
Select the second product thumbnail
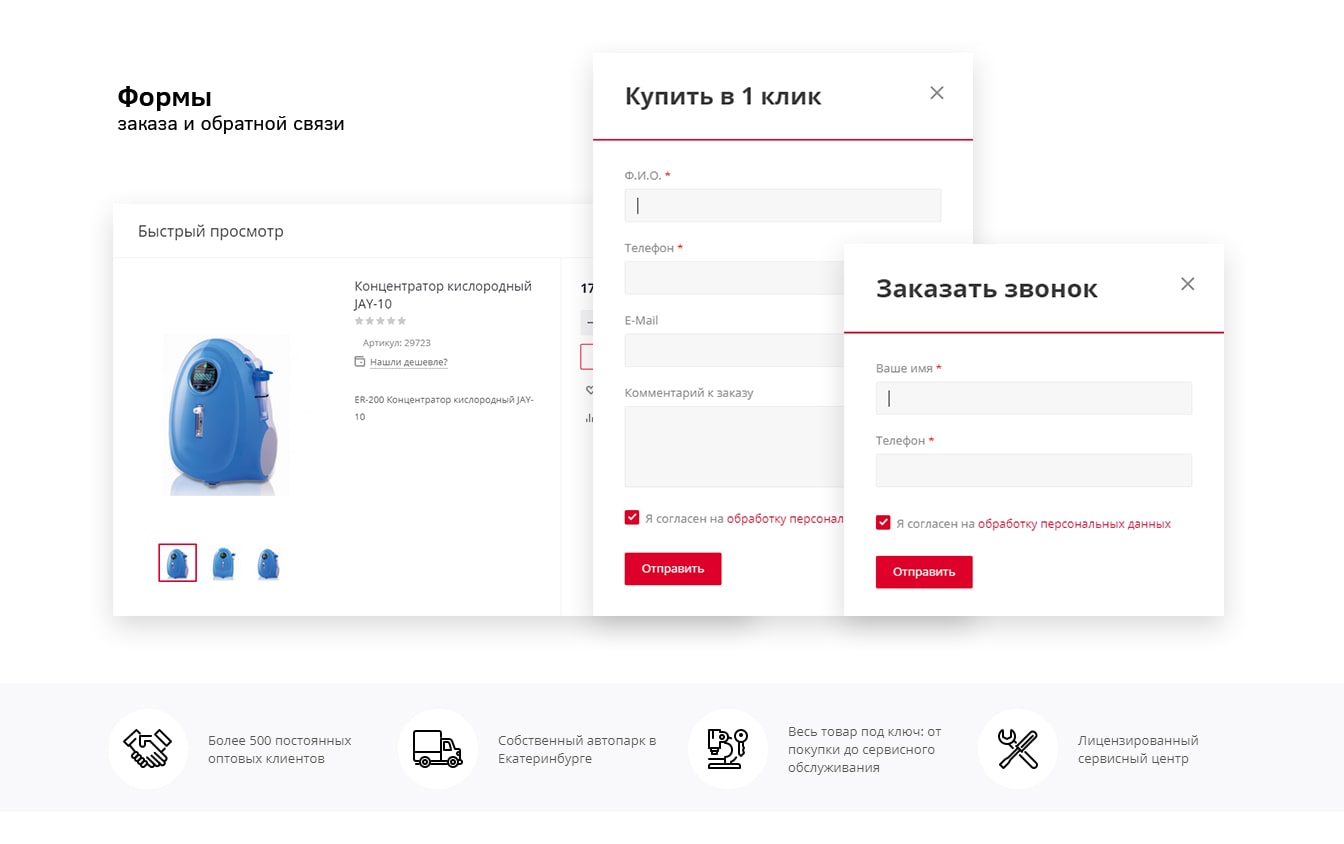(223, 563)
